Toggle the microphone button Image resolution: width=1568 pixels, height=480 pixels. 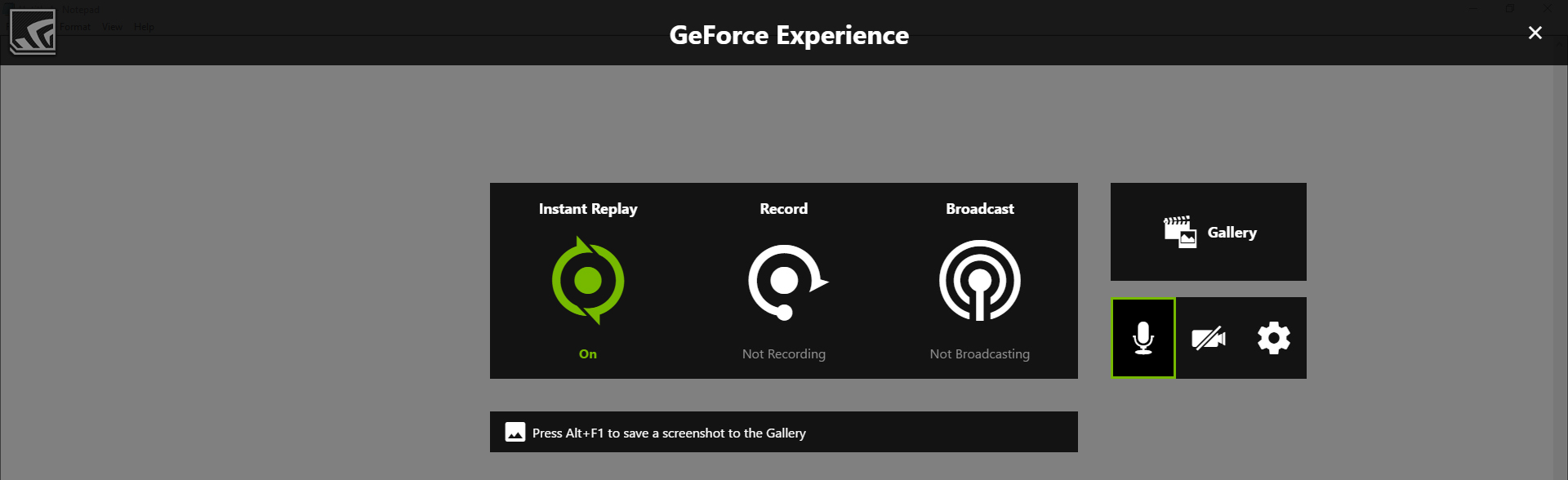point(1143,338)
